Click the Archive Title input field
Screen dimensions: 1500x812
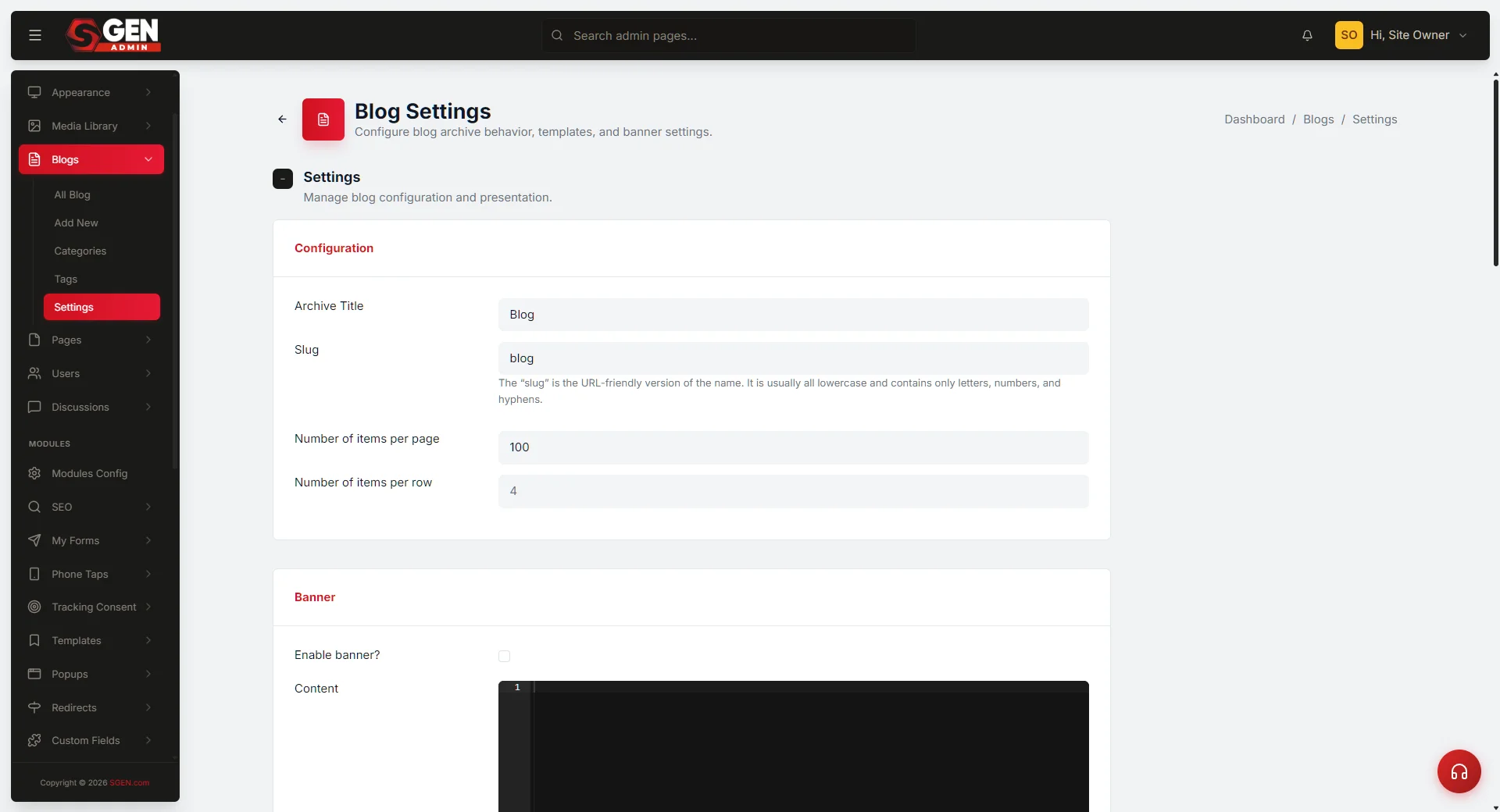[793, 315]
